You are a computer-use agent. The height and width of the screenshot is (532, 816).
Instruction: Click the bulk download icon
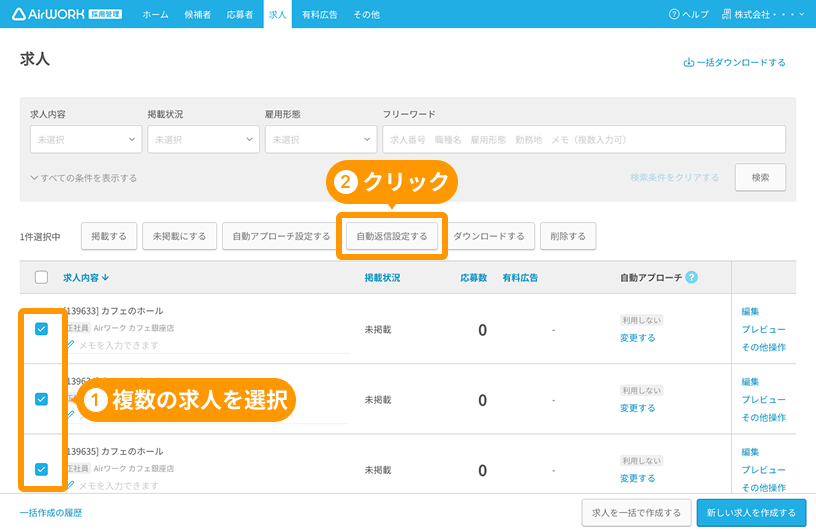pos(688,62)
